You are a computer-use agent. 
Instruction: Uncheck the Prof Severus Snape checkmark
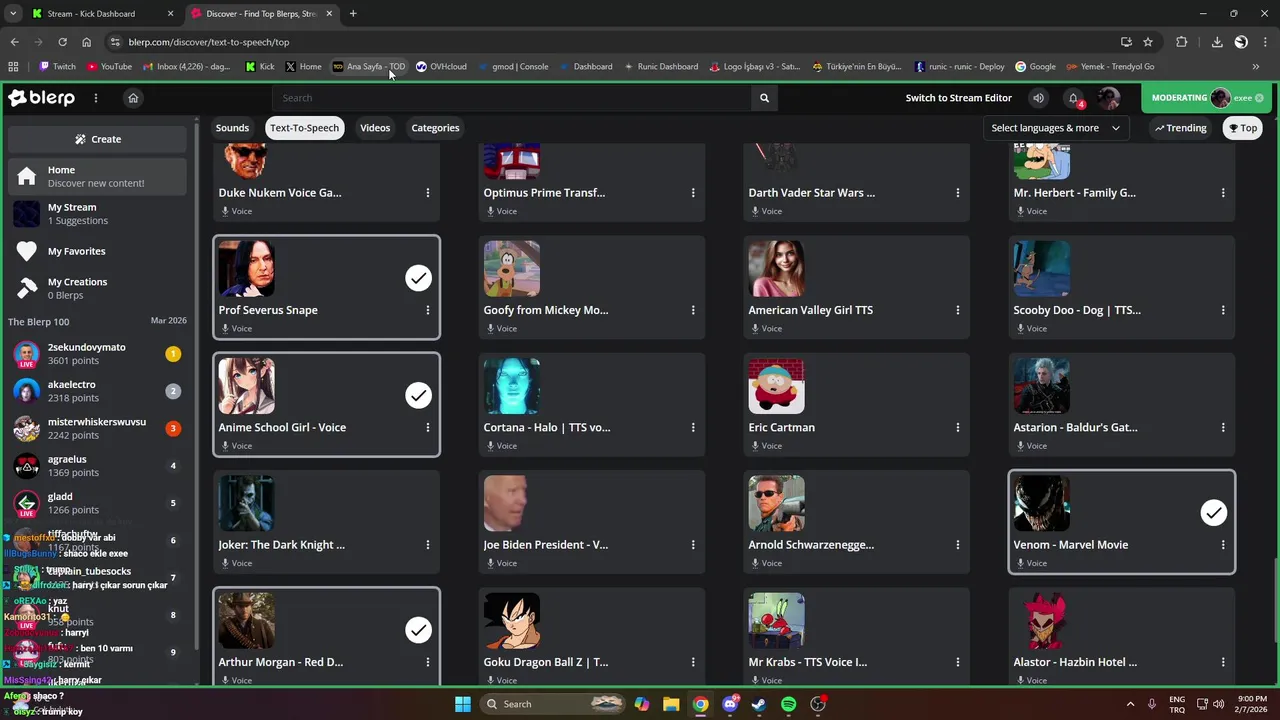(x=418, y=278)
